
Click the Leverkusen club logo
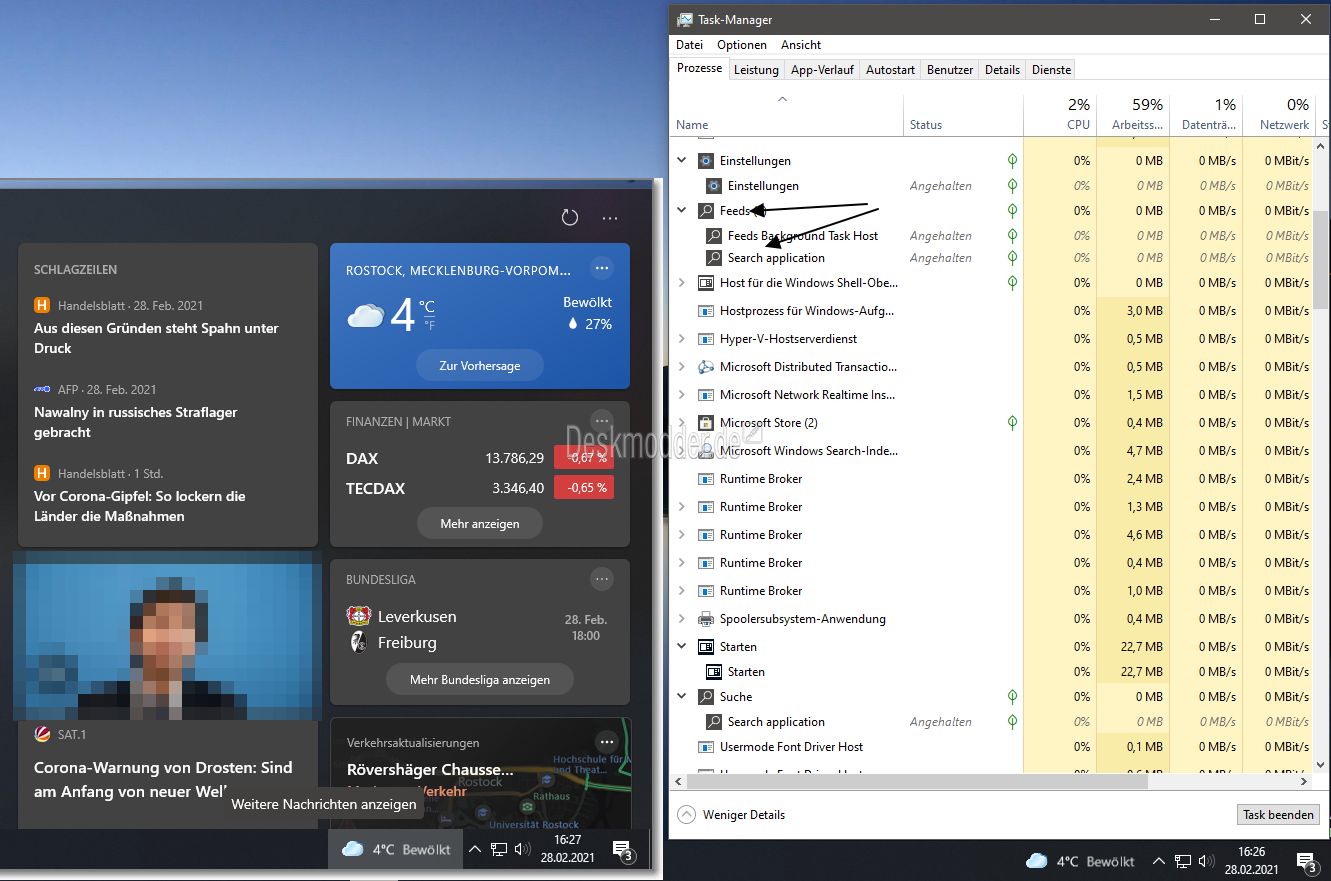(359, 616)
